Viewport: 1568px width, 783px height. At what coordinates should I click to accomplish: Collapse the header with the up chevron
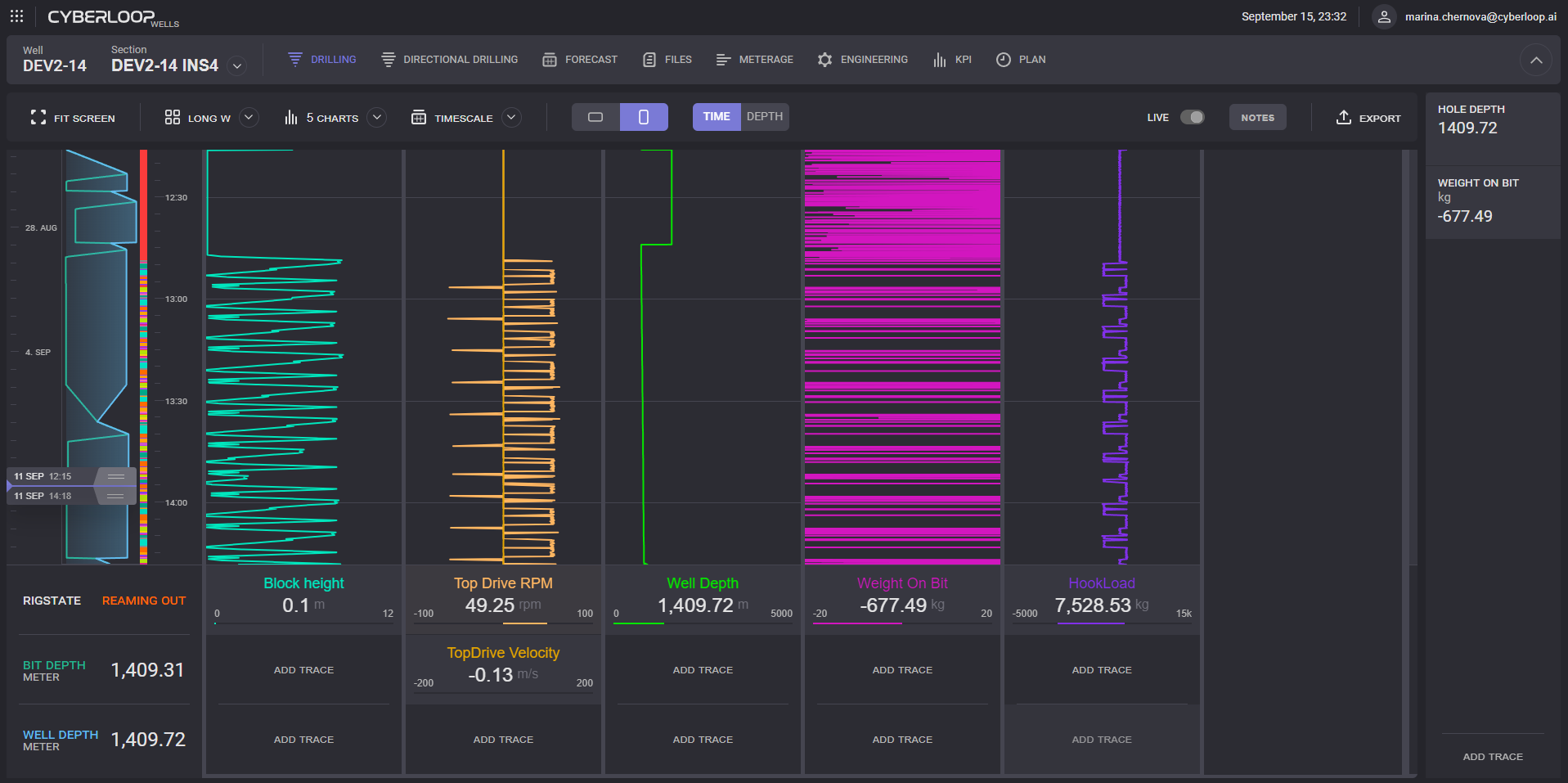click(1535, 61)
